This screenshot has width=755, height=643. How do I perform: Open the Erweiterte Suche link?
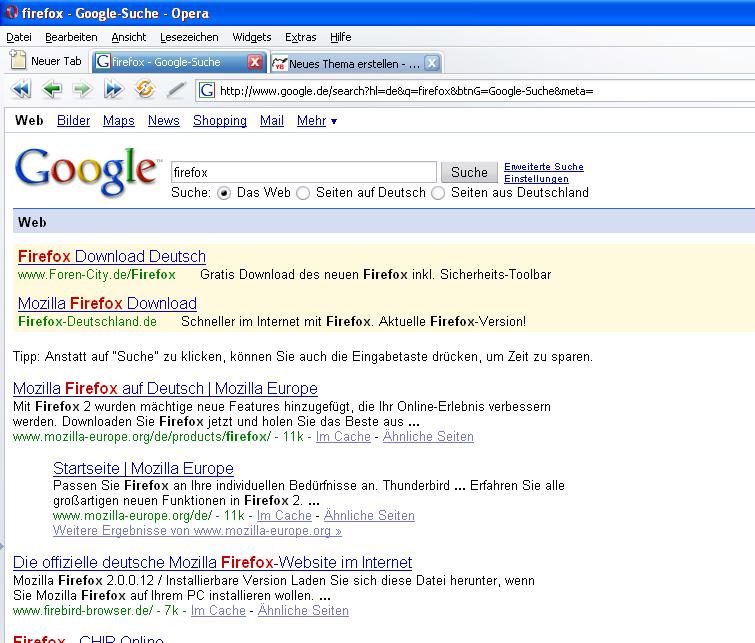(x=544, y=167)
